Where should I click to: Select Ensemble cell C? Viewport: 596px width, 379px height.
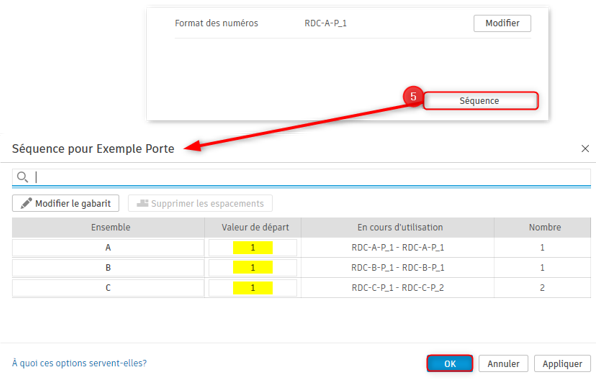[x=108, y=288]
